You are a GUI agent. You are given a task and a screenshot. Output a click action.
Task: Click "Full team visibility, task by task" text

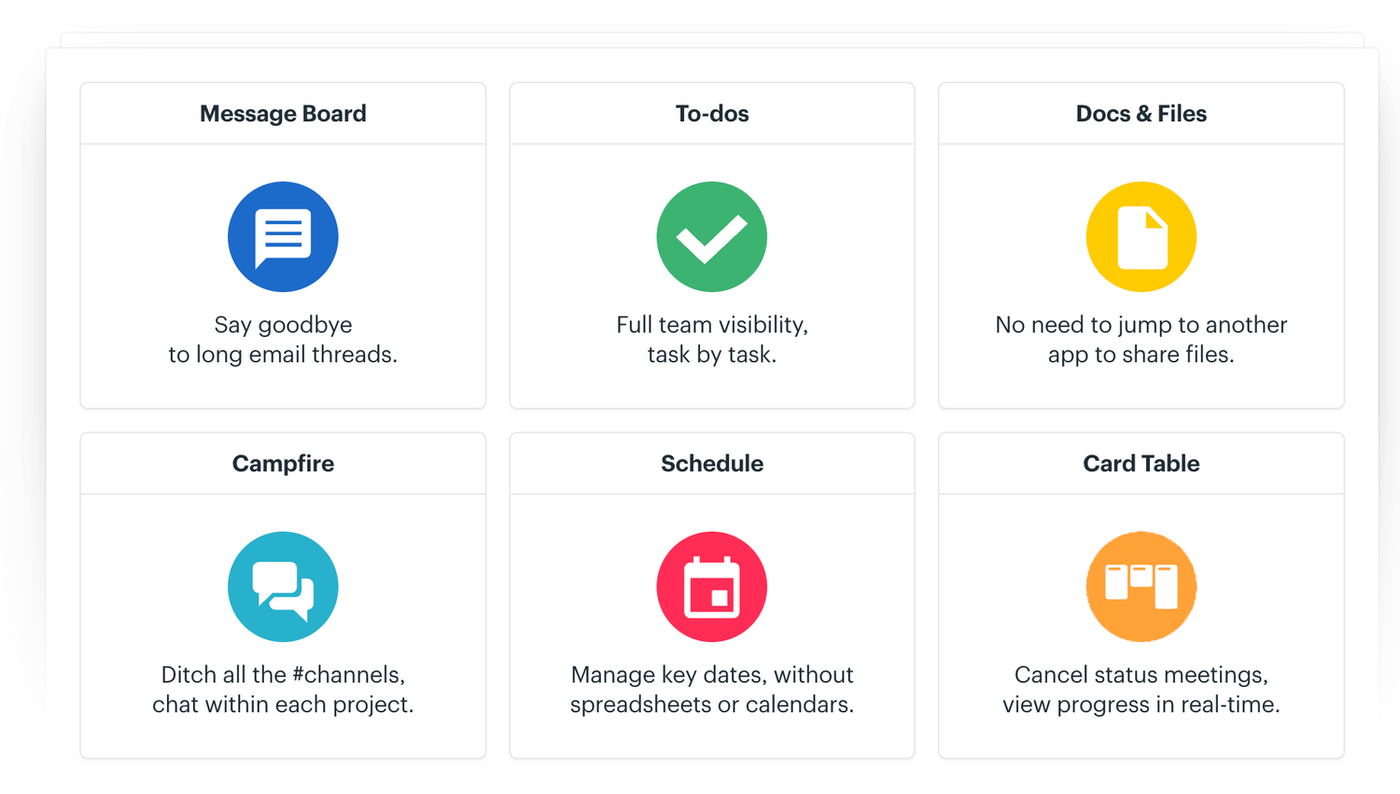[712, 340]
